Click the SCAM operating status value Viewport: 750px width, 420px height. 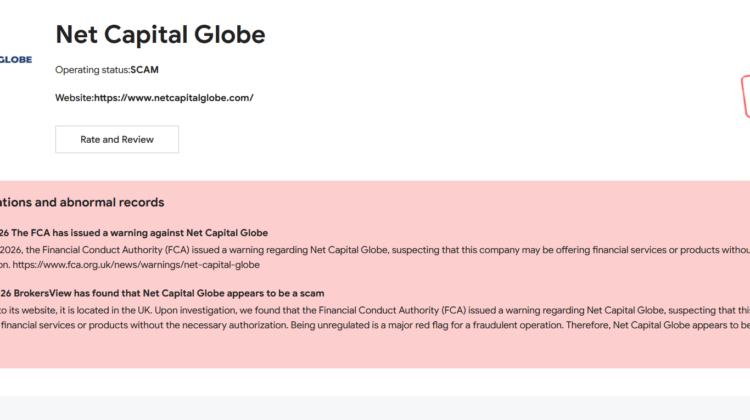click(x=145, y=70)
